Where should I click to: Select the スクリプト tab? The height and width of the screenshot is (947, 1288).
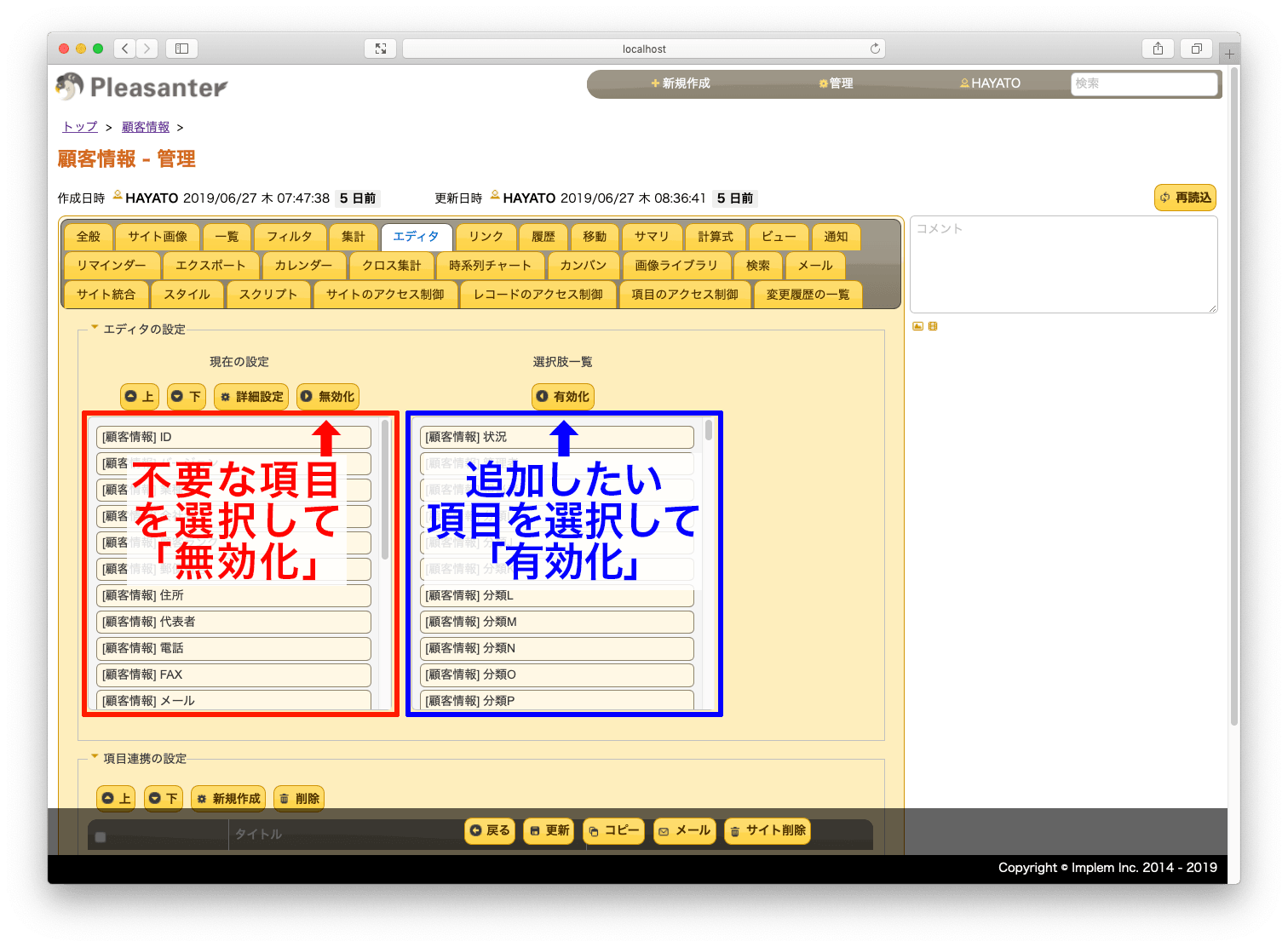(x=268, y=295)
